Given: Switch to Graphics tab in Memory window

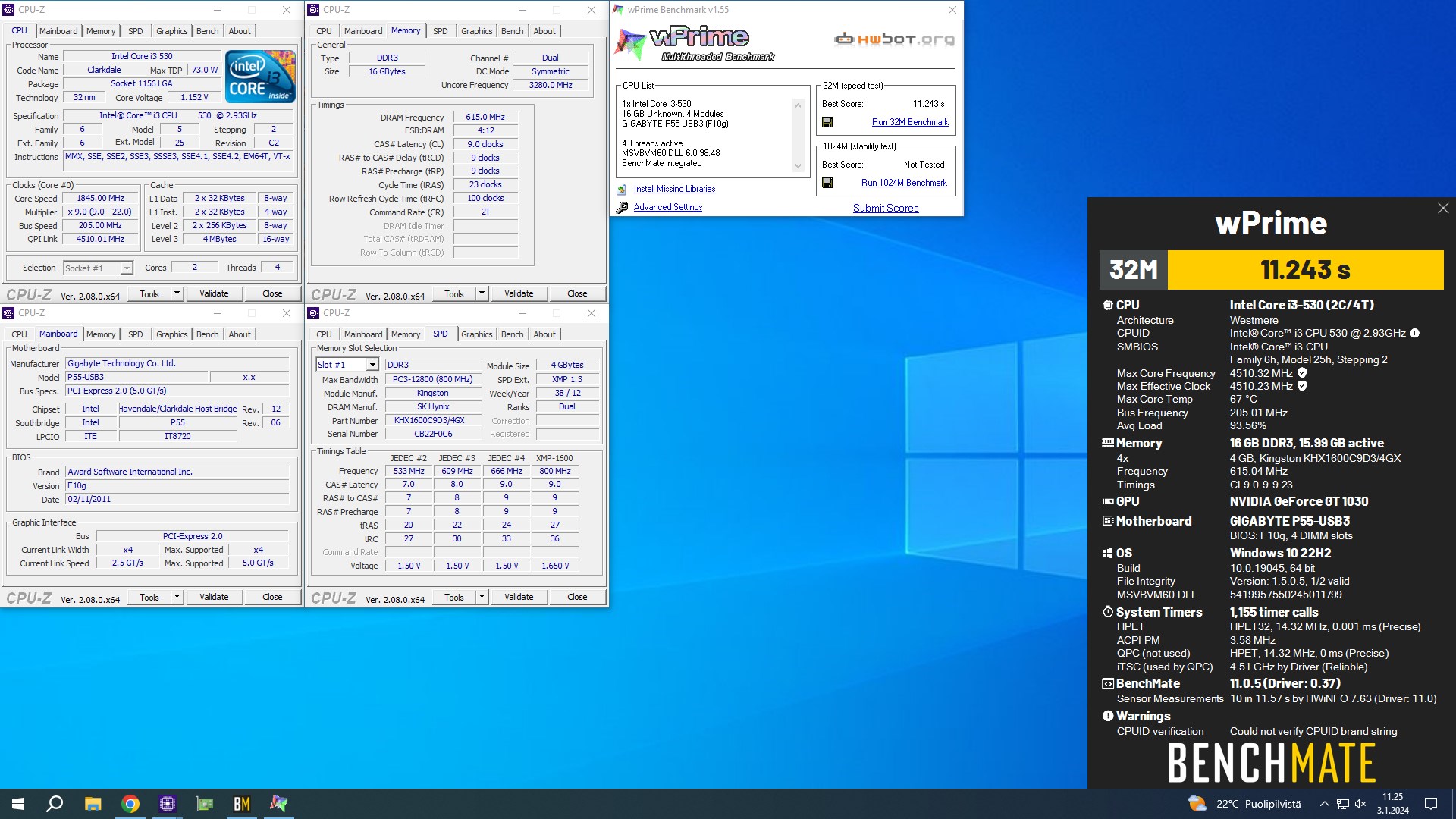Looking at the screenshot, I should coord(476,31).
